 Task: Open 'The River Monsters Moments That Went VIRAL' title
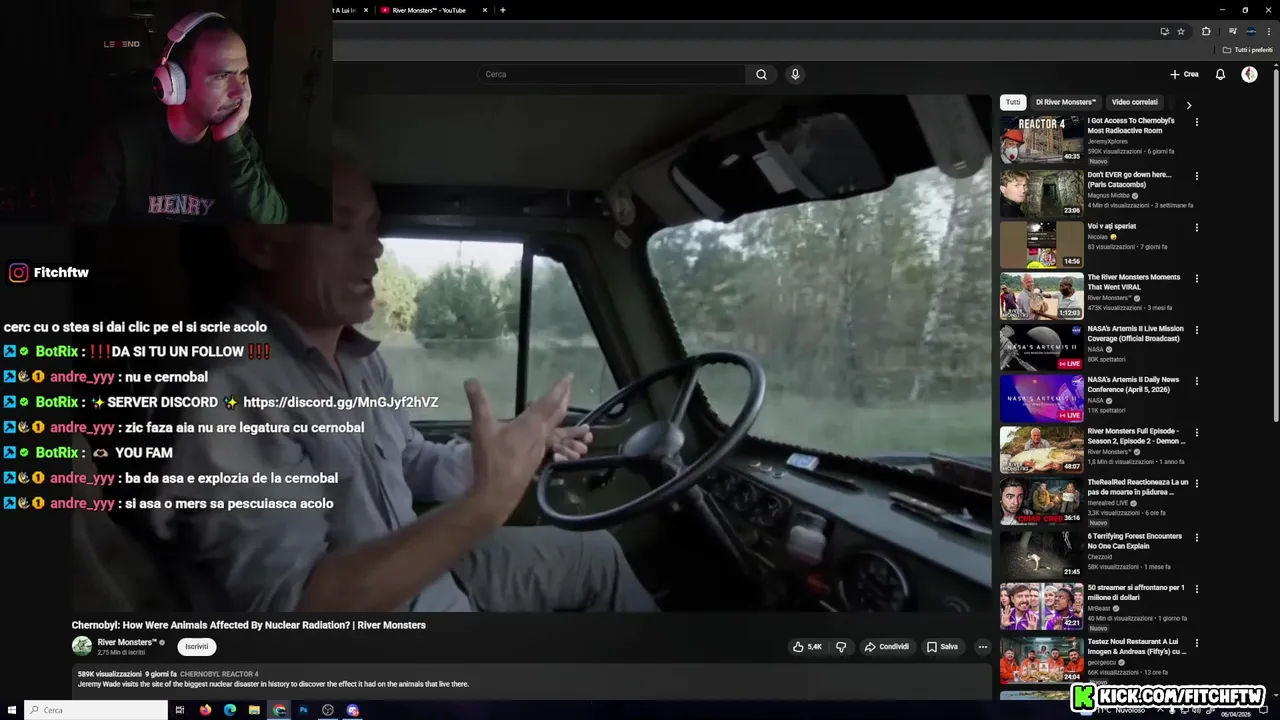point(1134,282)
